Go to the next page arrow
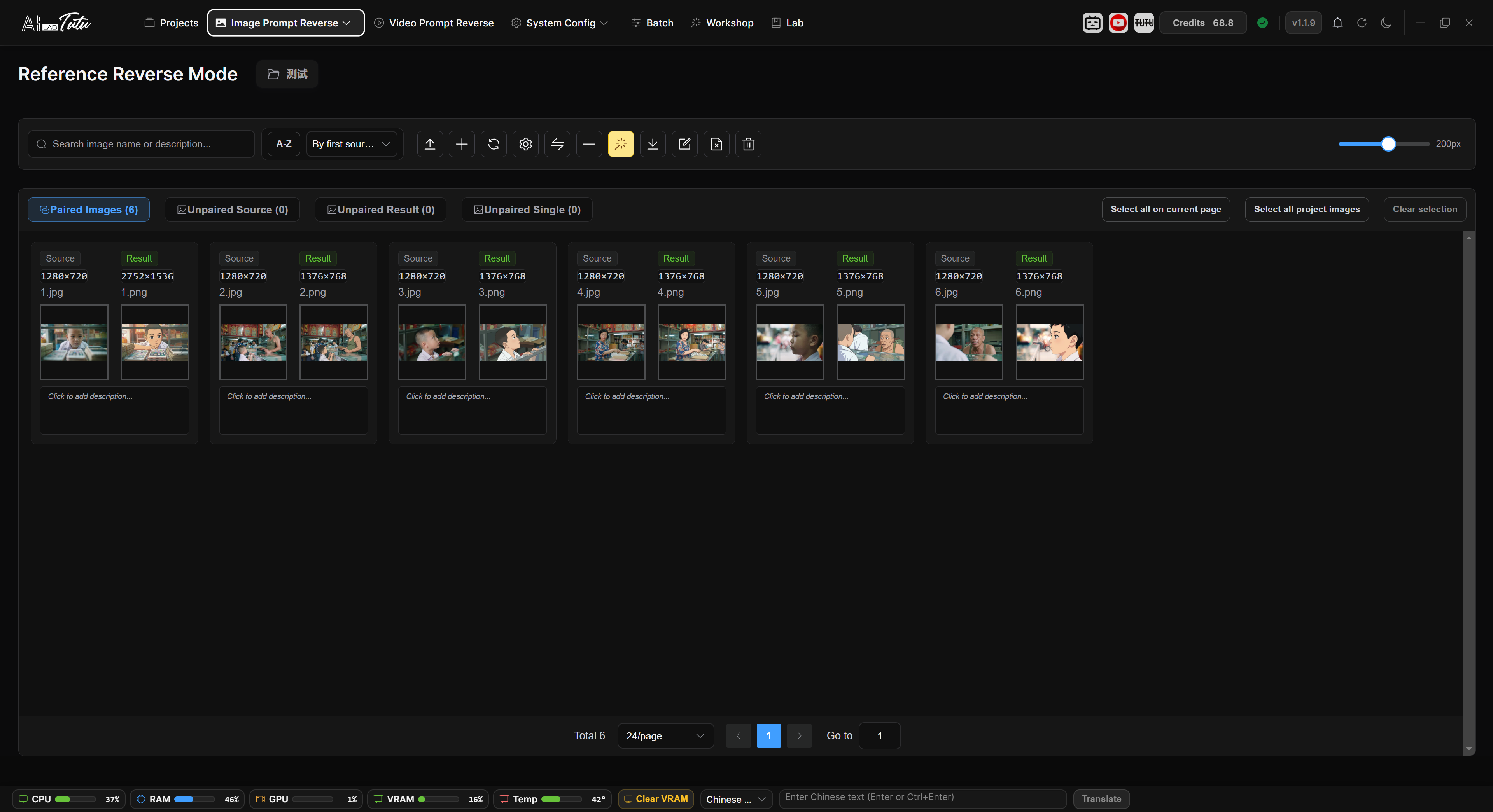Viewport: 1493px width, 812px height. [799, 735]
